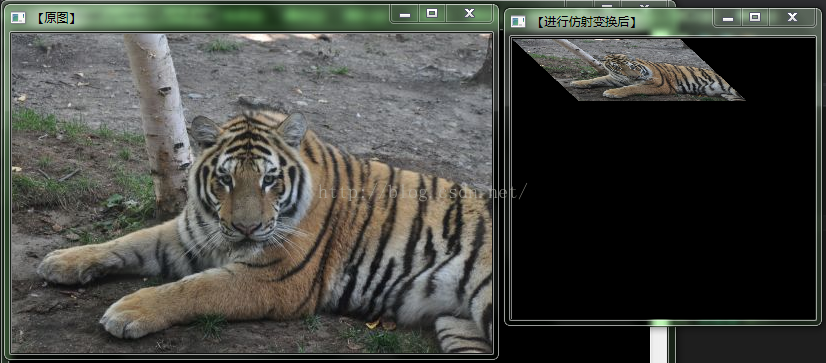Close the 【进行仿射变换后】 window
The image size is (826, 363).
click(x=792, y=17)
